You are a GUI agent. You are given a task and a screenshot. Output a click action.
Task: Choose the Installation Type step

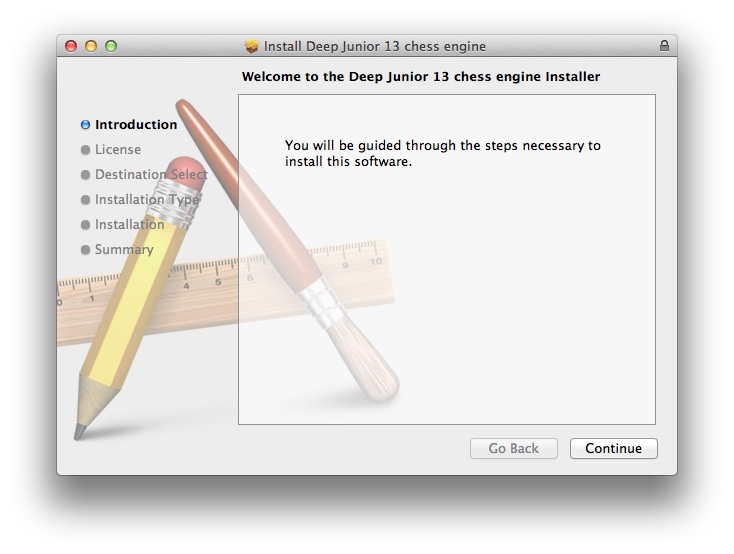[147, 200]
